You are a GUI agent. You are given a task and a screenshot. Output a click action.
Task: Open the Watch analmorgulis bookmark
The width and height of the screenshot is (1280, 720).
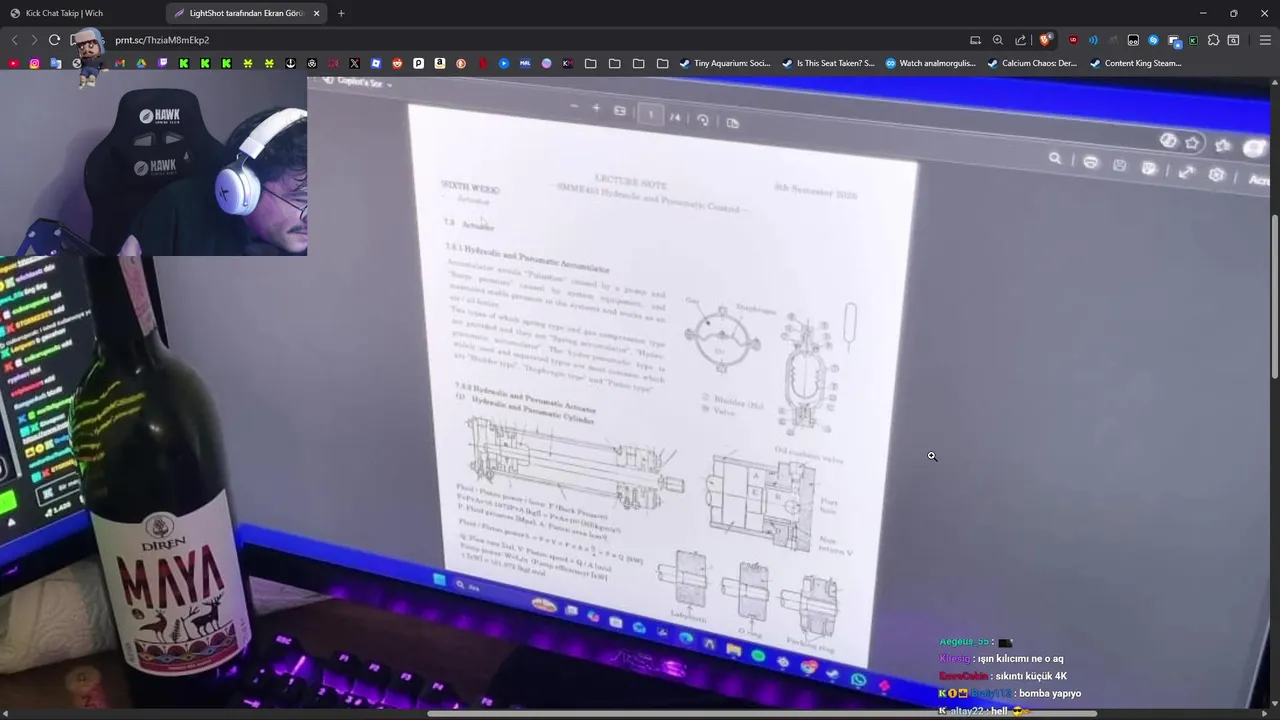(930, 63)
